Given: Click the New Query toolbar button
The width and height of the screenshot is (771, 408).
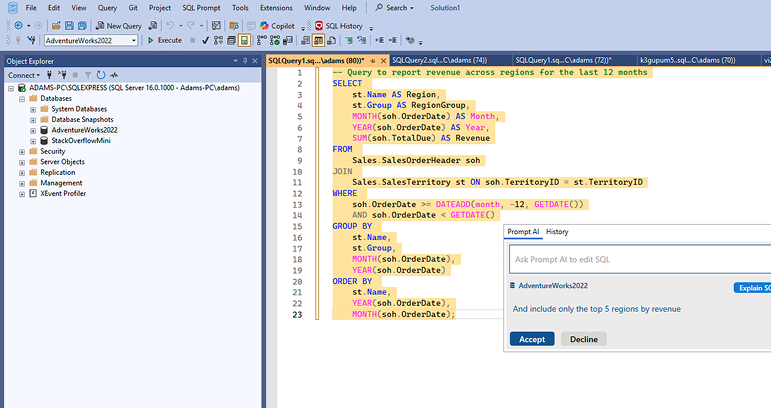Looking at the screenshot, I should [119, 25].
